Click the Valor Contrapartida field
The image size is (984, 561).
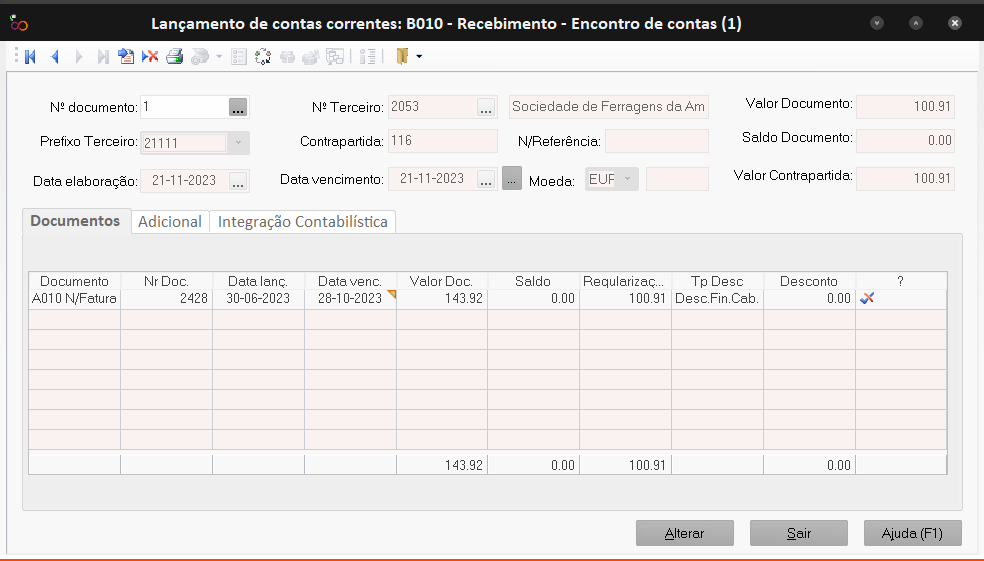(906, 178)
